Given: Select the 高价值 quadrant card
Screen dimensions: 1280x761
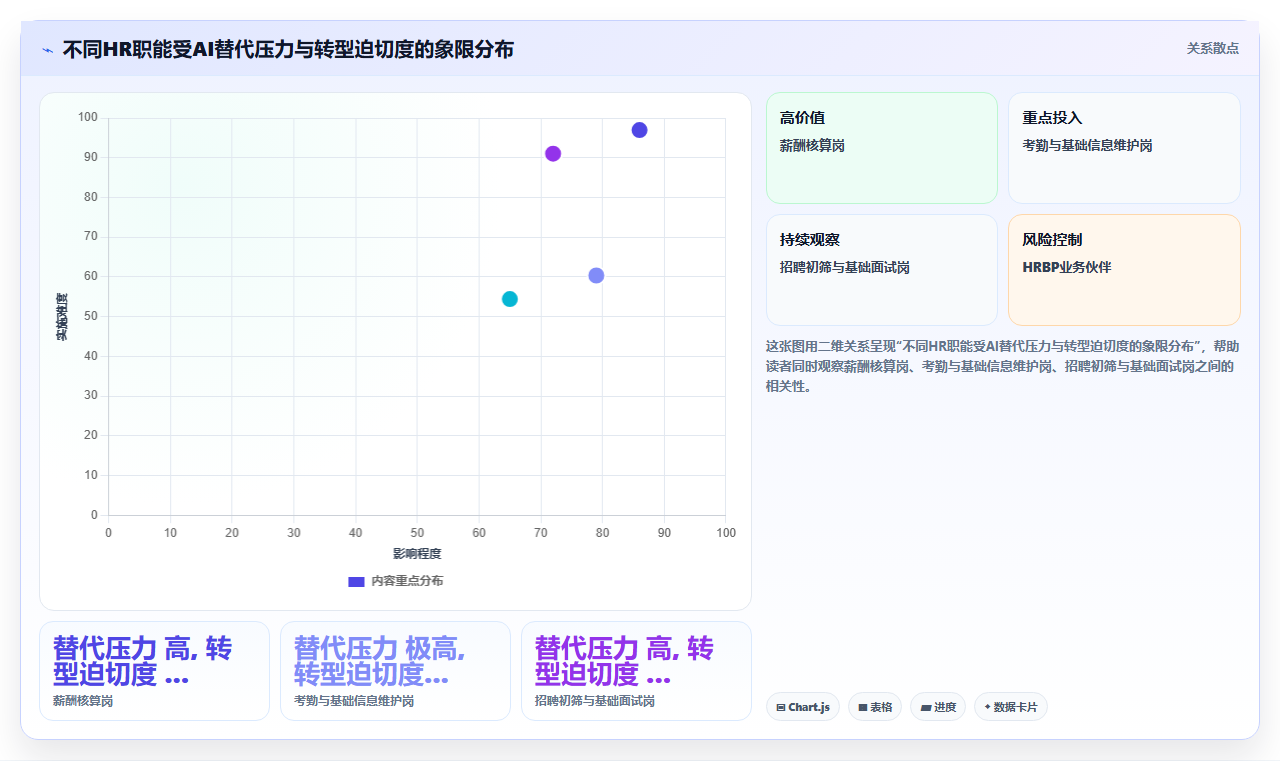Looking at the screenshot, I should [882, 148].
